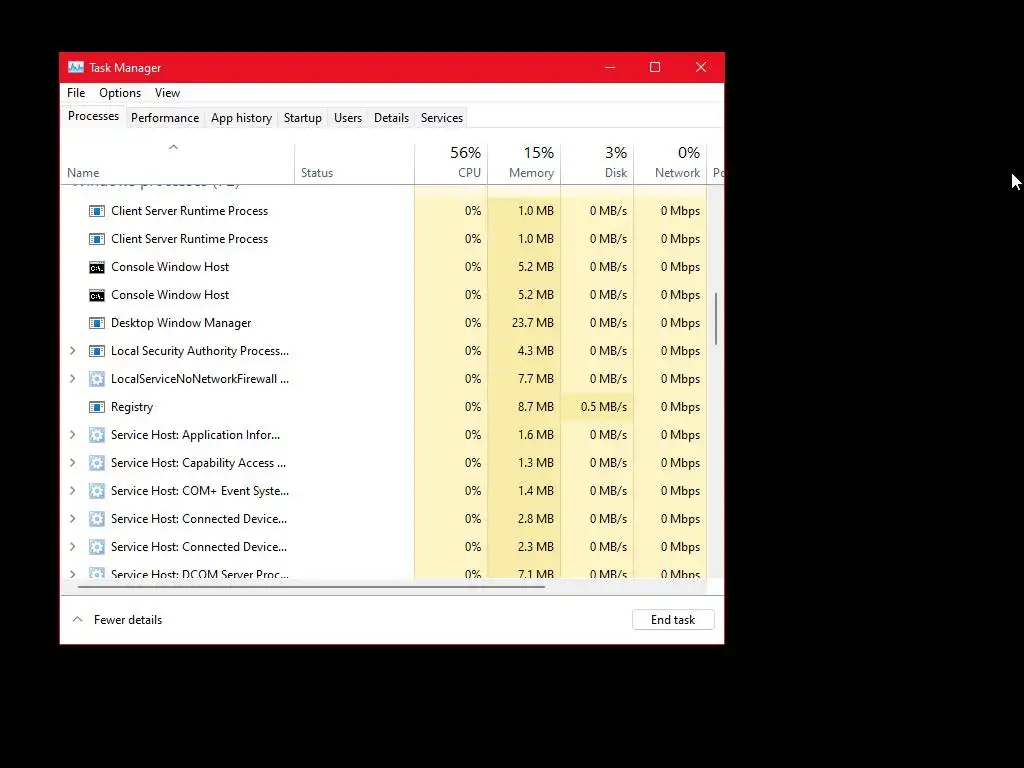Sort processes by Network column
This screenshot has width=1024, height=768.
670,163
